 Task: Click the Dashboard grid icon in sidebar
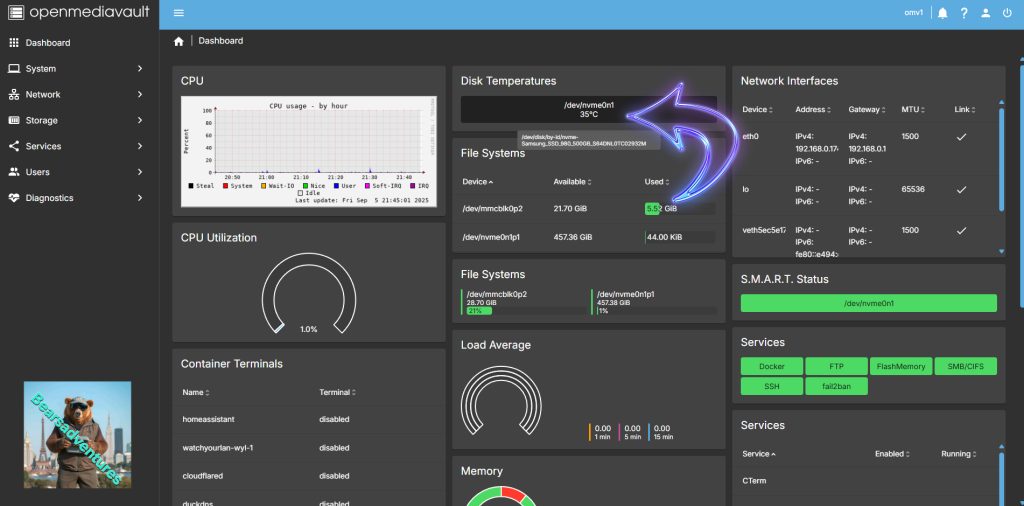(x=14, y=43)
